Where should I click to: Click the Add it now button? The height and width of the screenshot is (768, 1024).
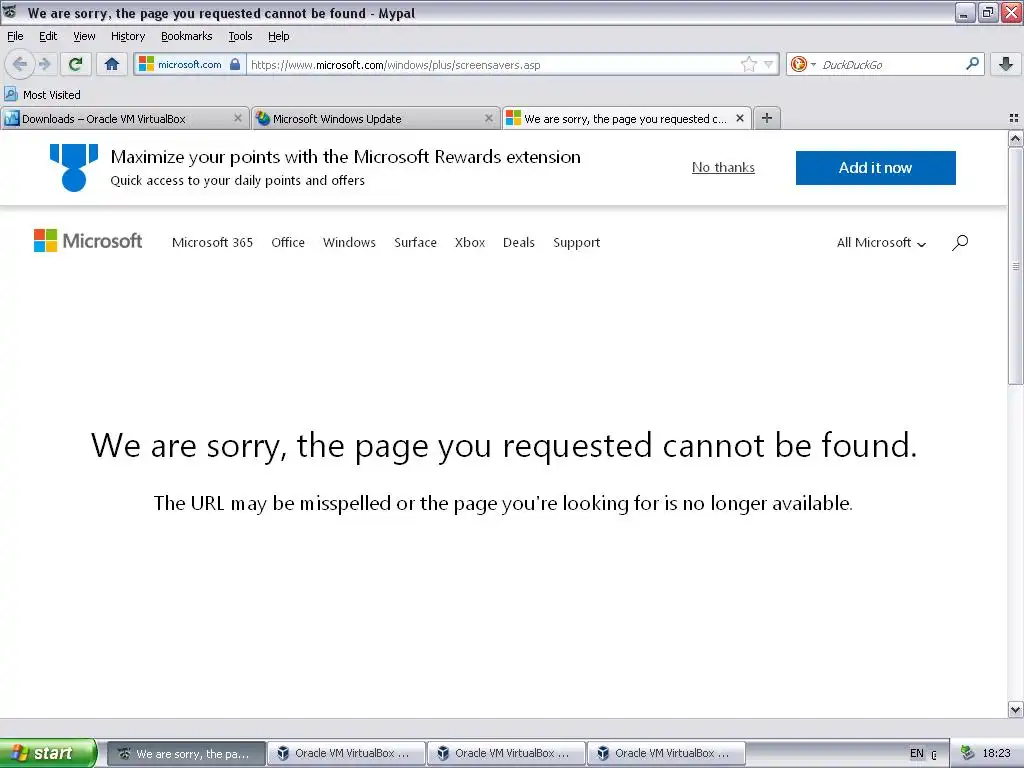(875, 168)
